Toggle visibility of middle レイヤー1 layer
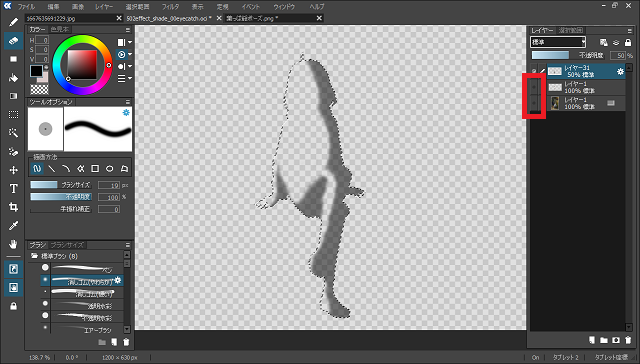This screenshot has width=640, height=364. point(534,87)
